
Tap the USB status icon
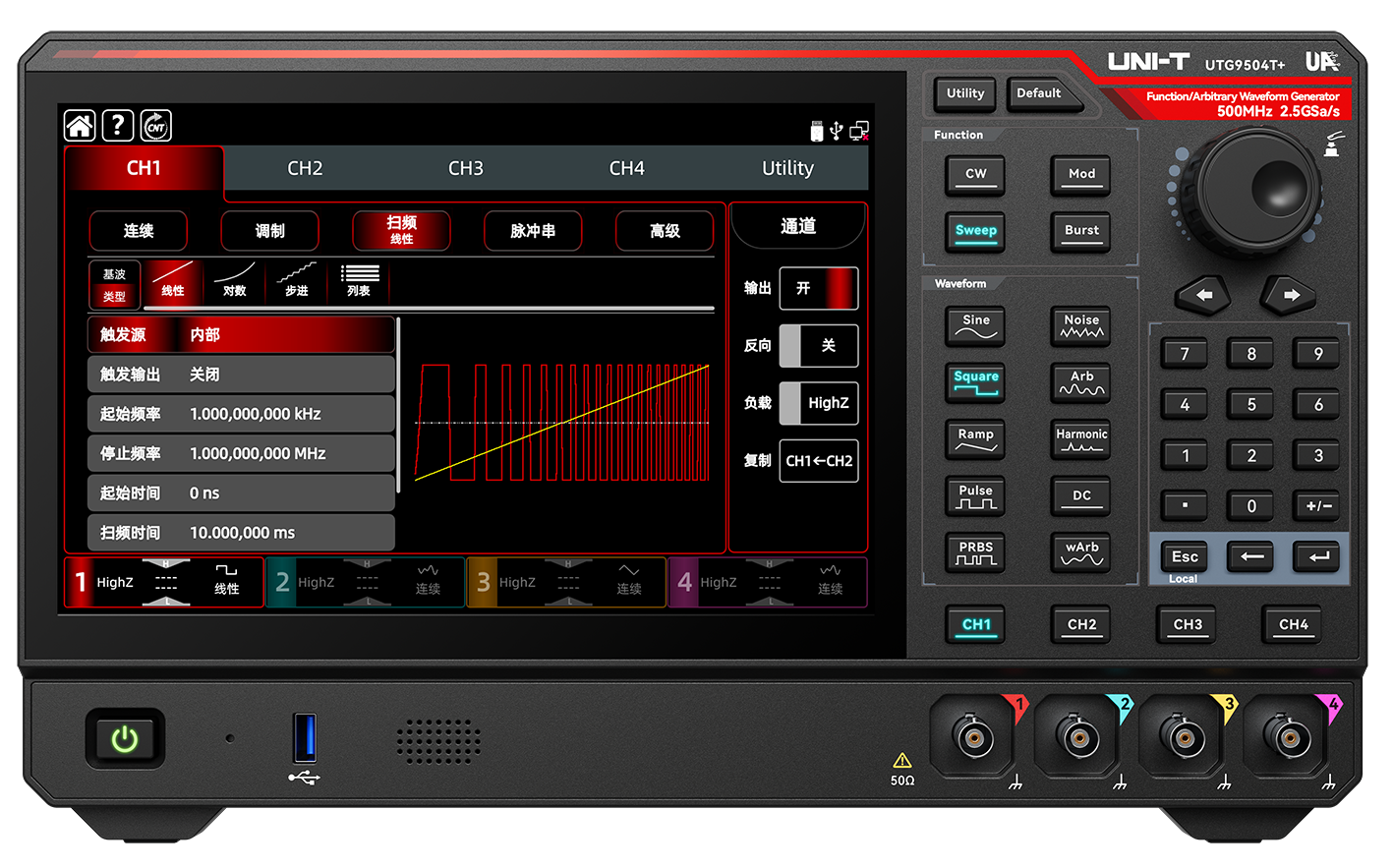(x=837, y=131)
